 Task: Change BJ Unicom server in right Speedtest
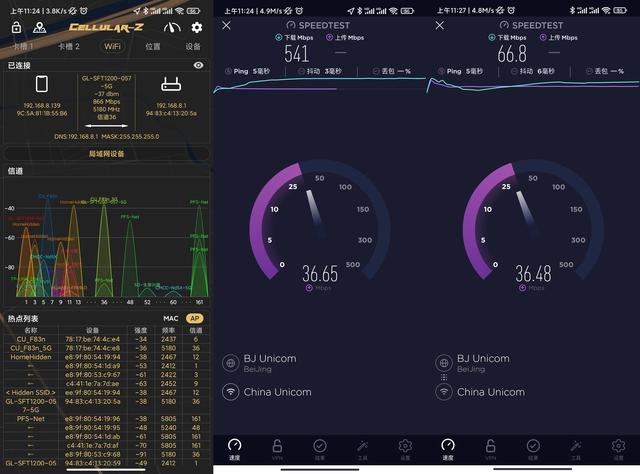[x=483, y=363]
